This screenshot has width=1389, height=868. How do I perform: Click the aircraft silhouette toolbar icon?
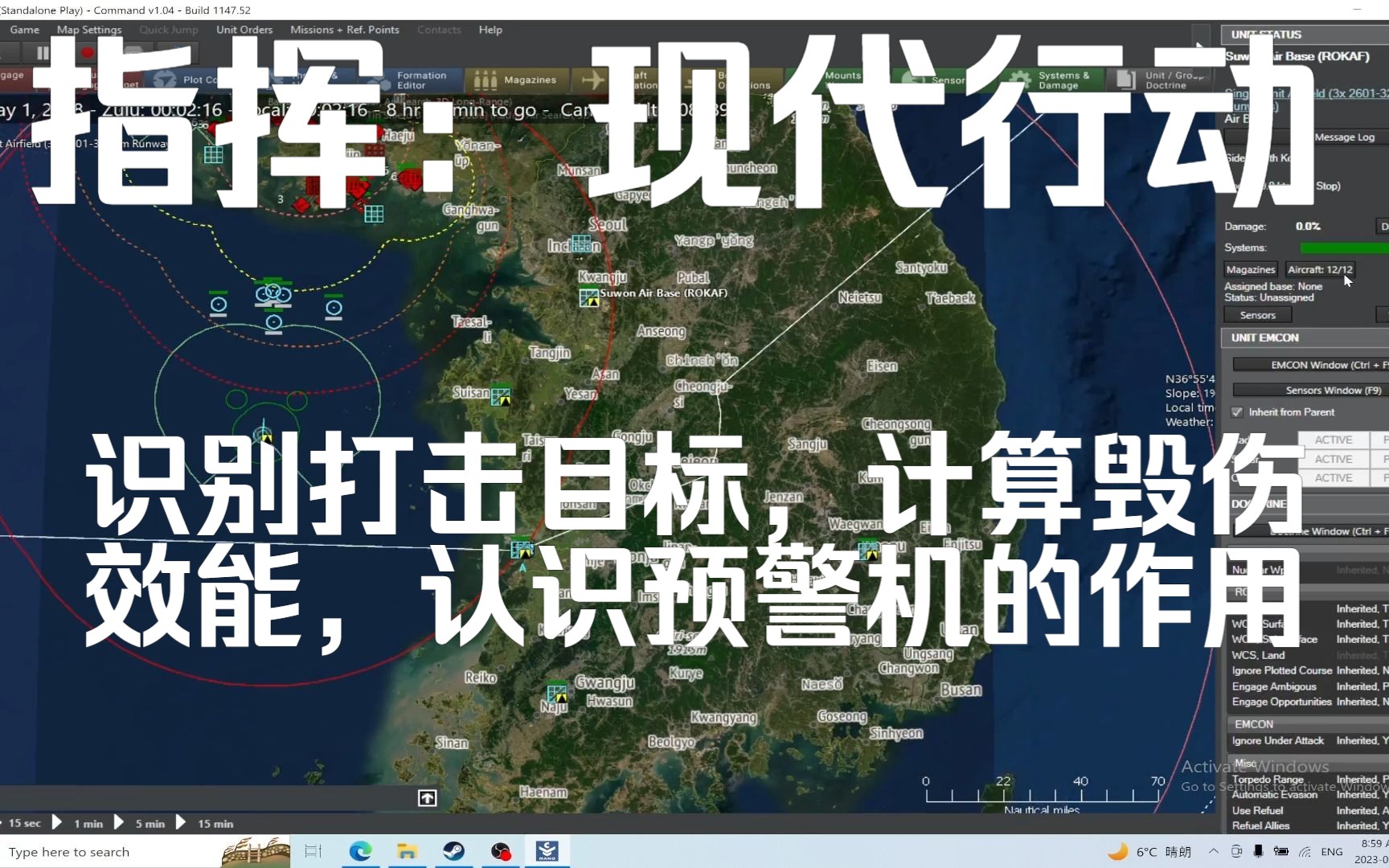(x=593, y=80)
